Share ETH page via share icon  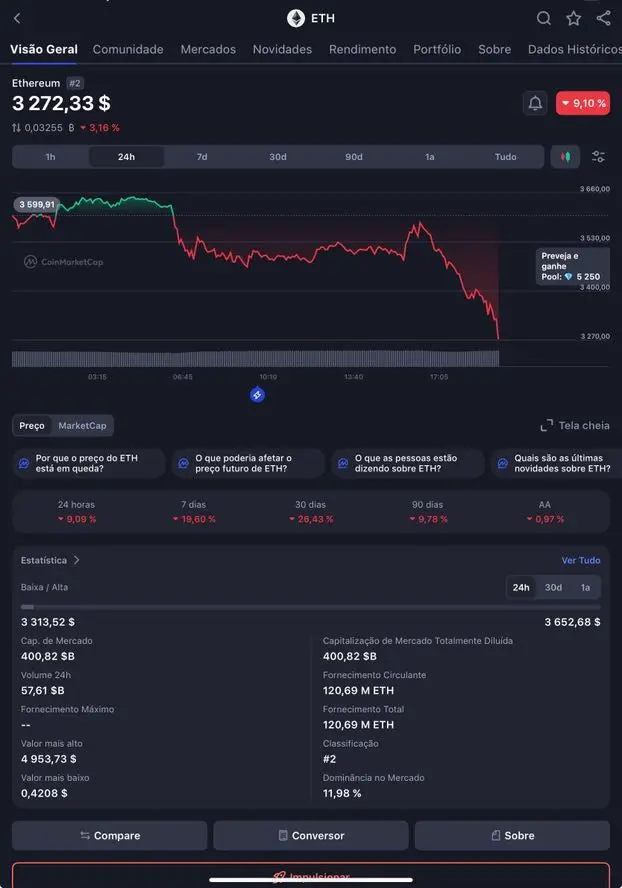click(603, 18)
